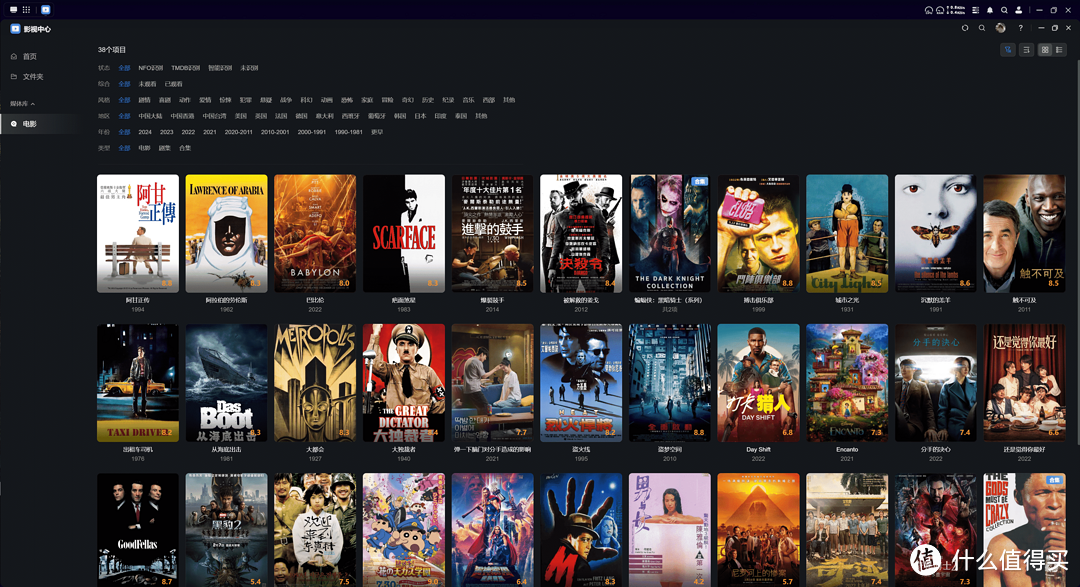The image size is (1080, 587).
Task: Filter genre by 战争
Action: [x=286, y=100]
